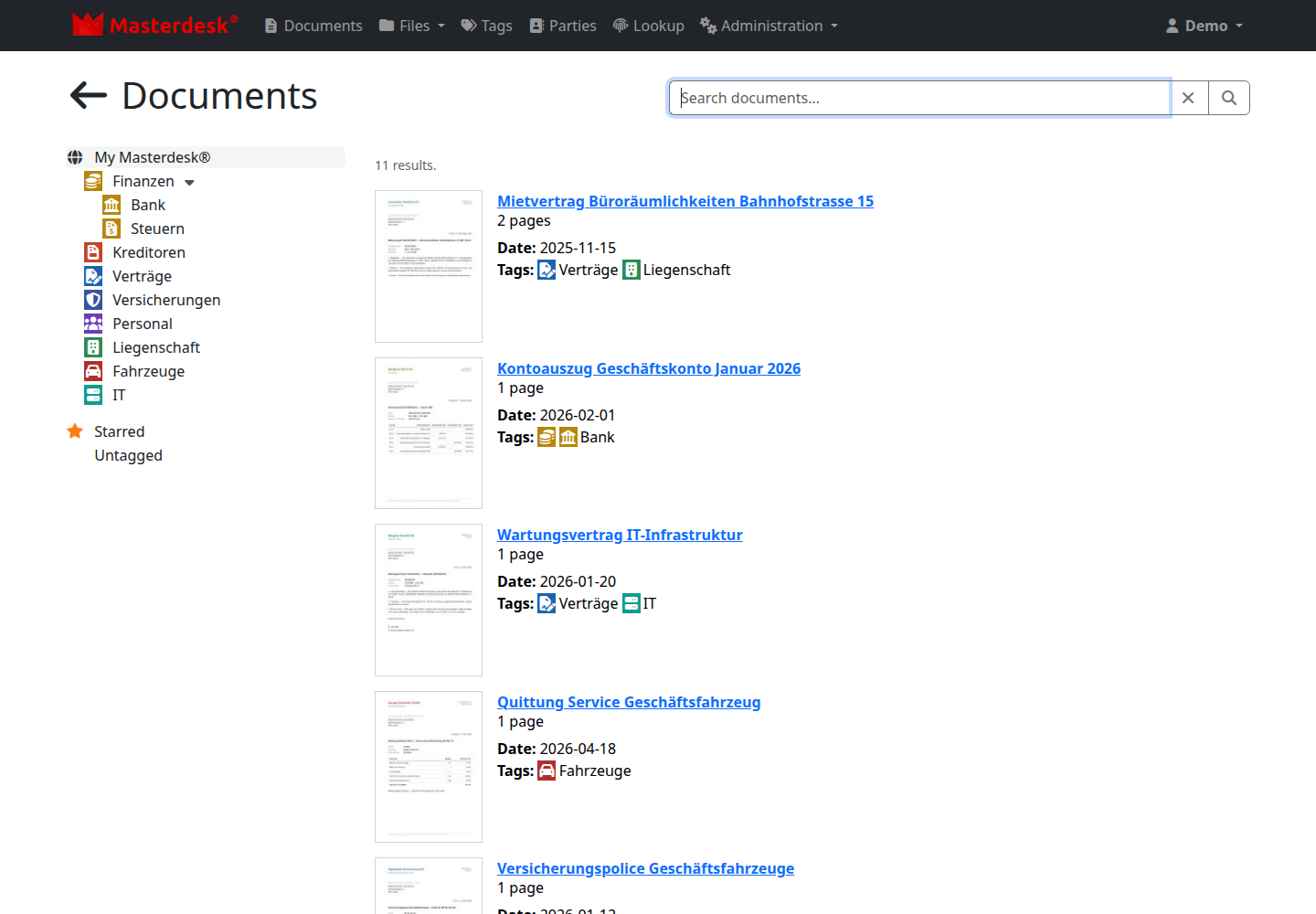This screenshot has height=914, width=1316.
Task: Open Wartungsvertrag IT-Infrastruktur document link
Action: click(x=620, y=535)
